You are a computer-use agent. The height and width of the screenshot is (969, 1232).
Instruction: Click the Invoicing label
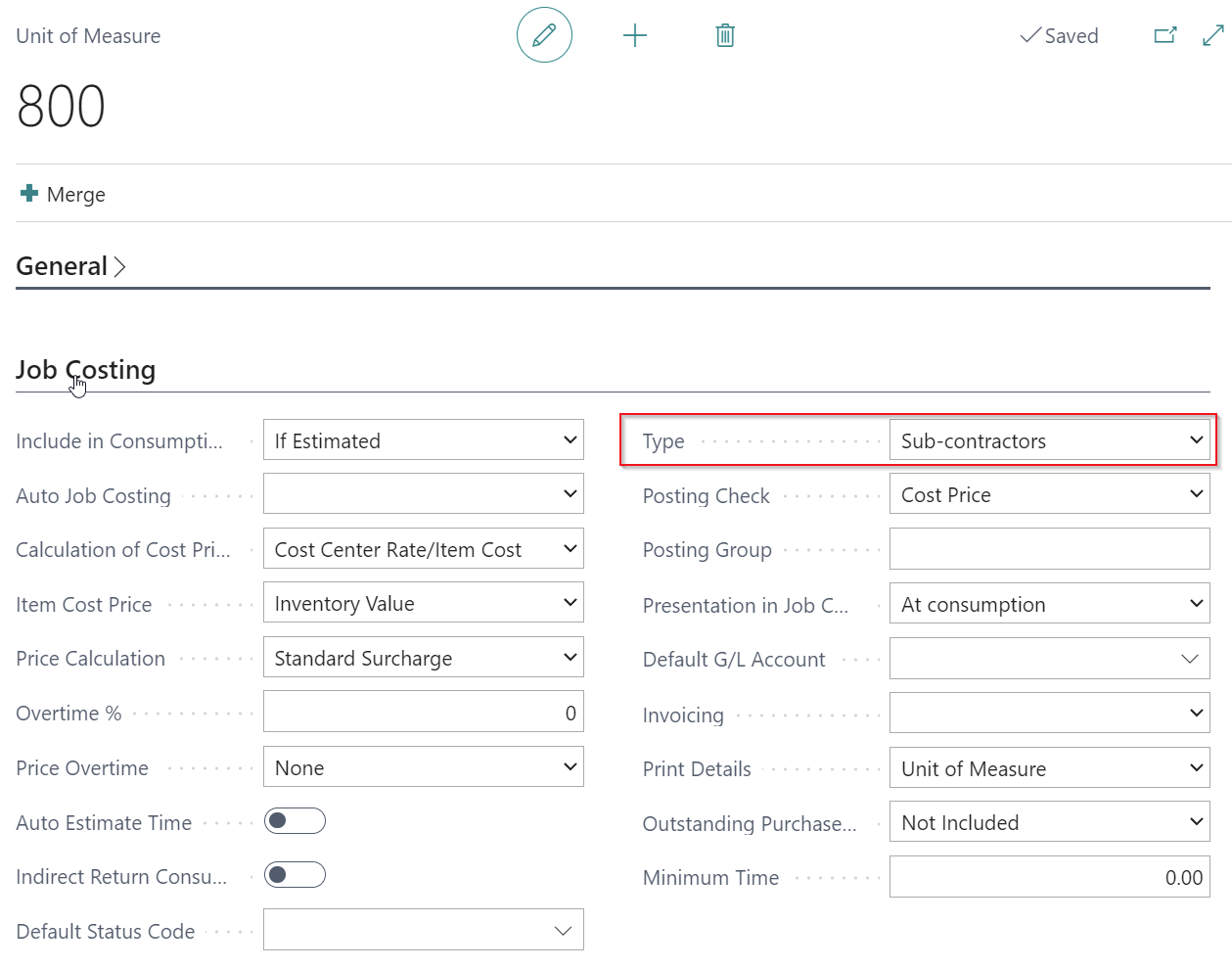(683, 715)
